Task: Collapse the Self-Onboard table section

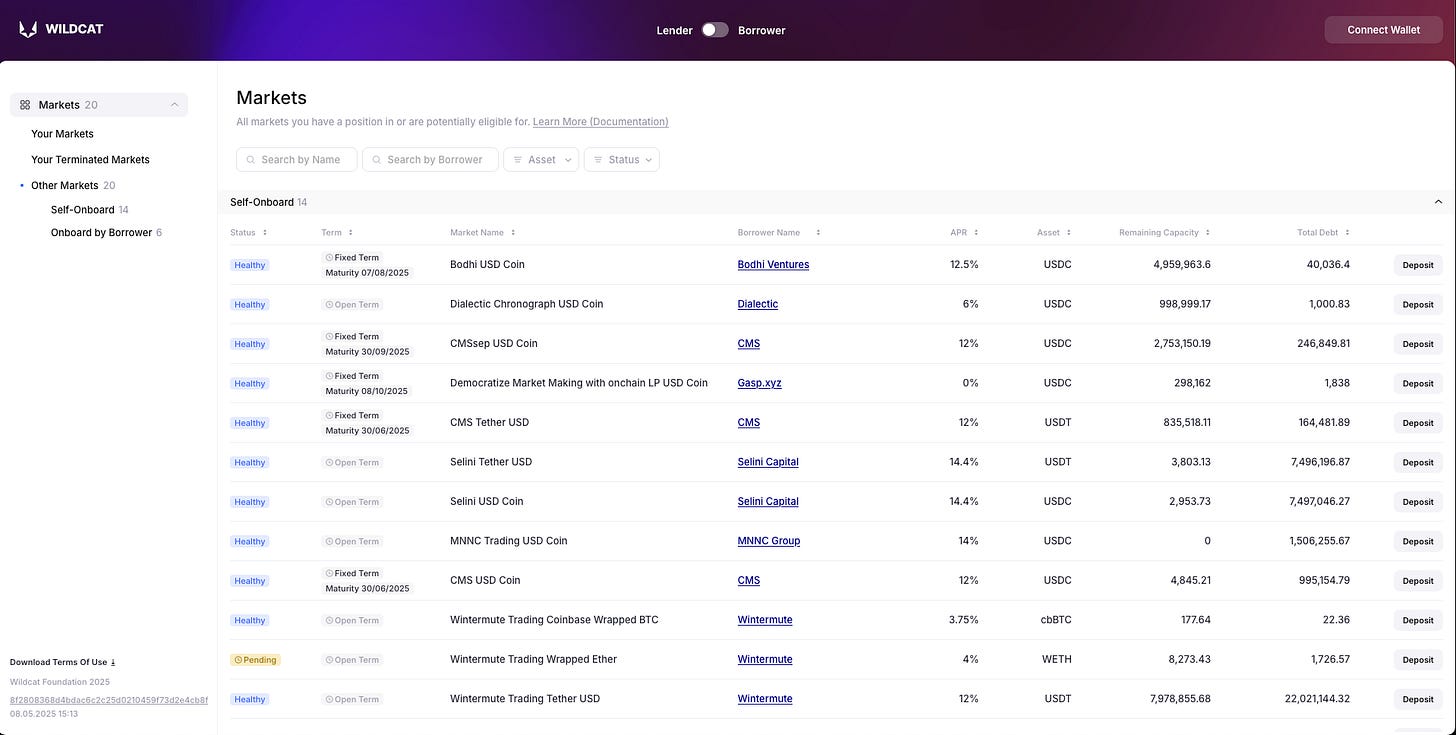Action: (x=1438, y=202)
